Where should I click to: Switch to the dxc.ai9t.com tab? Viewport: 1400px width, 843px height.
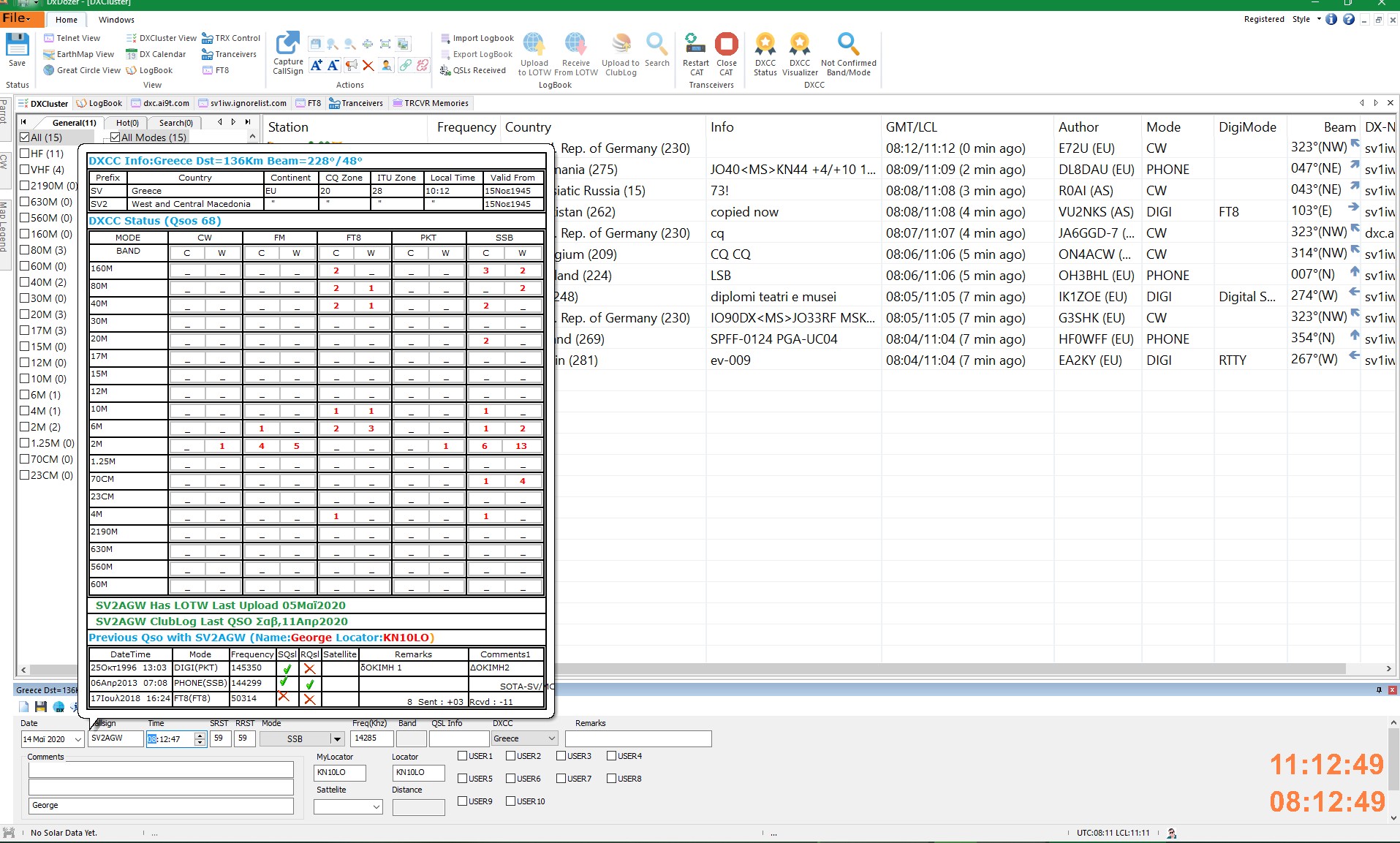click(161, 103)
